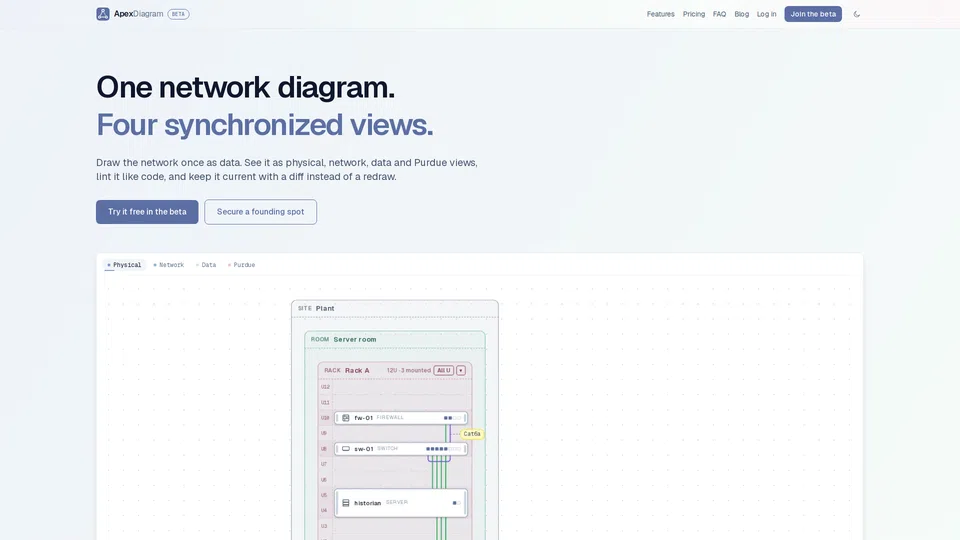Image resolution: width=960 pixels, height=540 pixels.
Task: Open the Blog nav link
Action: pyautogui.click(x=741, y=14)
